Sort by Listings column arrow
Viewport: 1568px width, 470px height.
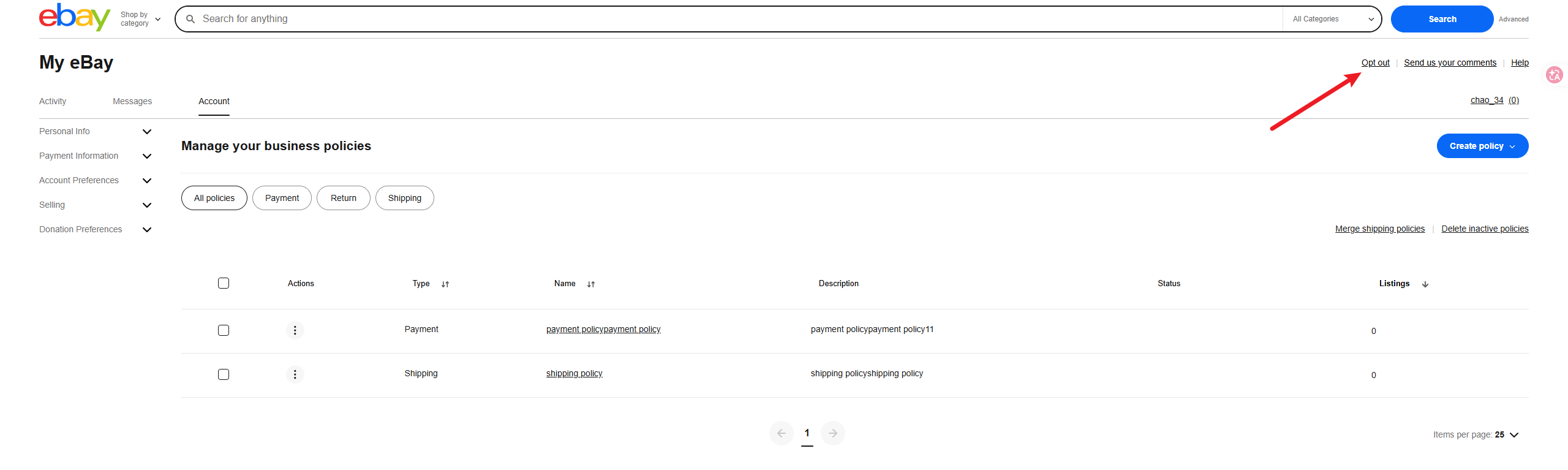pyautogui.click(x=1425, y=284)
